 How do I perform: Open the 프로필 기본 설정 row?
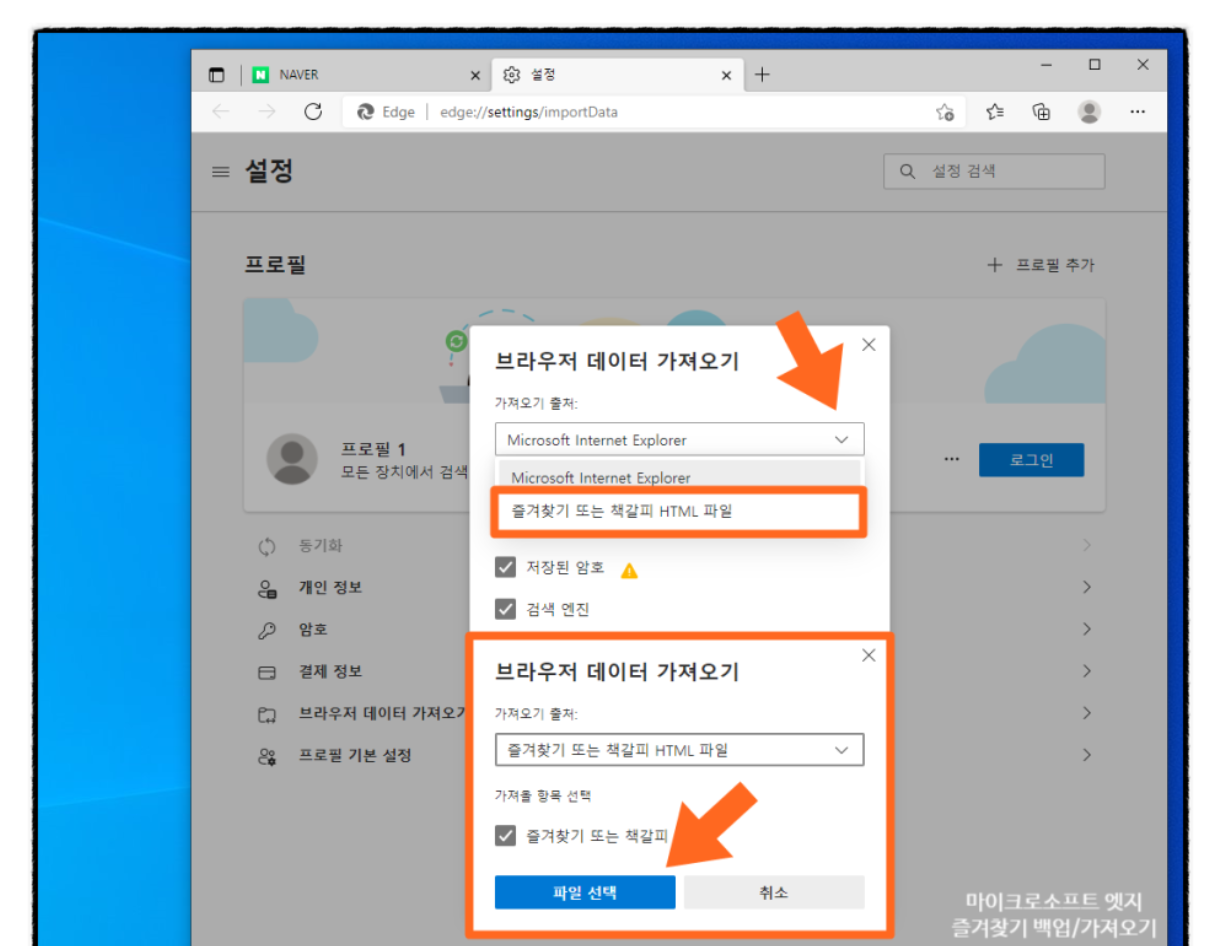675,756
